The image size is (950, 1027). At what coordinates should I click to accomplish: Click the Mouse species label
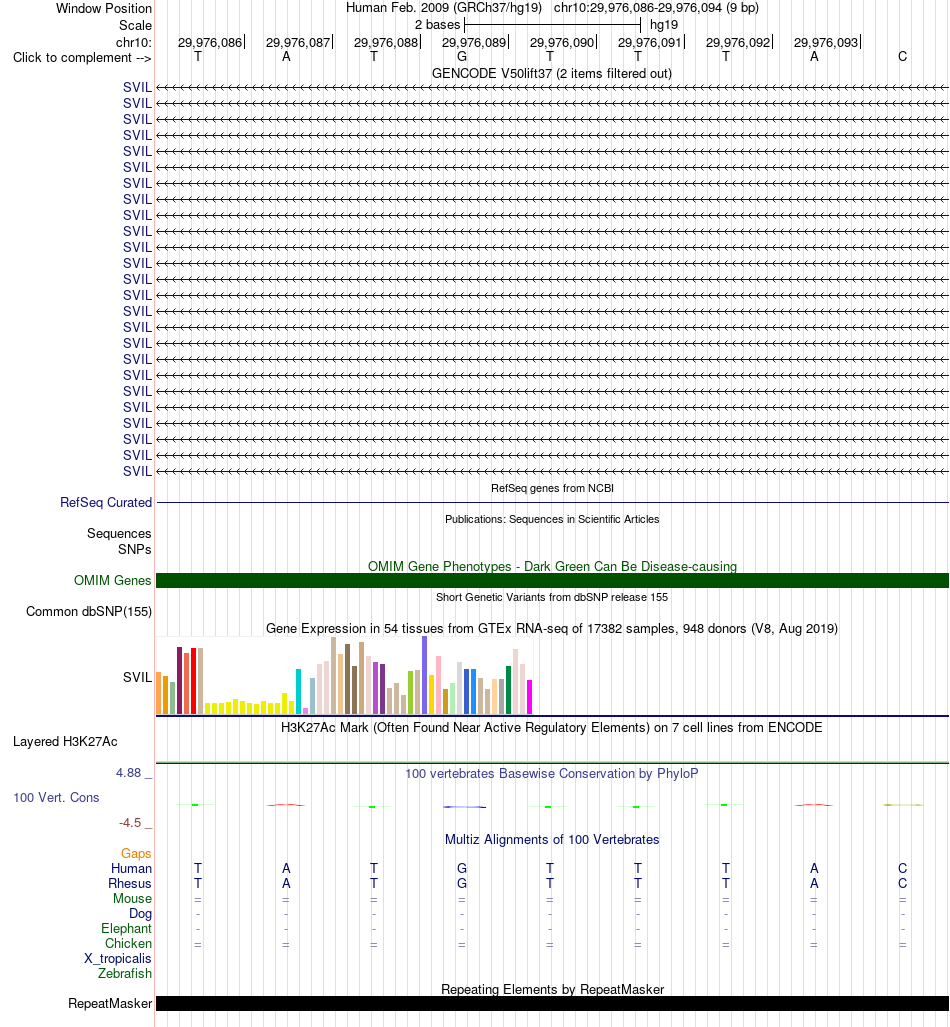click(132, 899)
